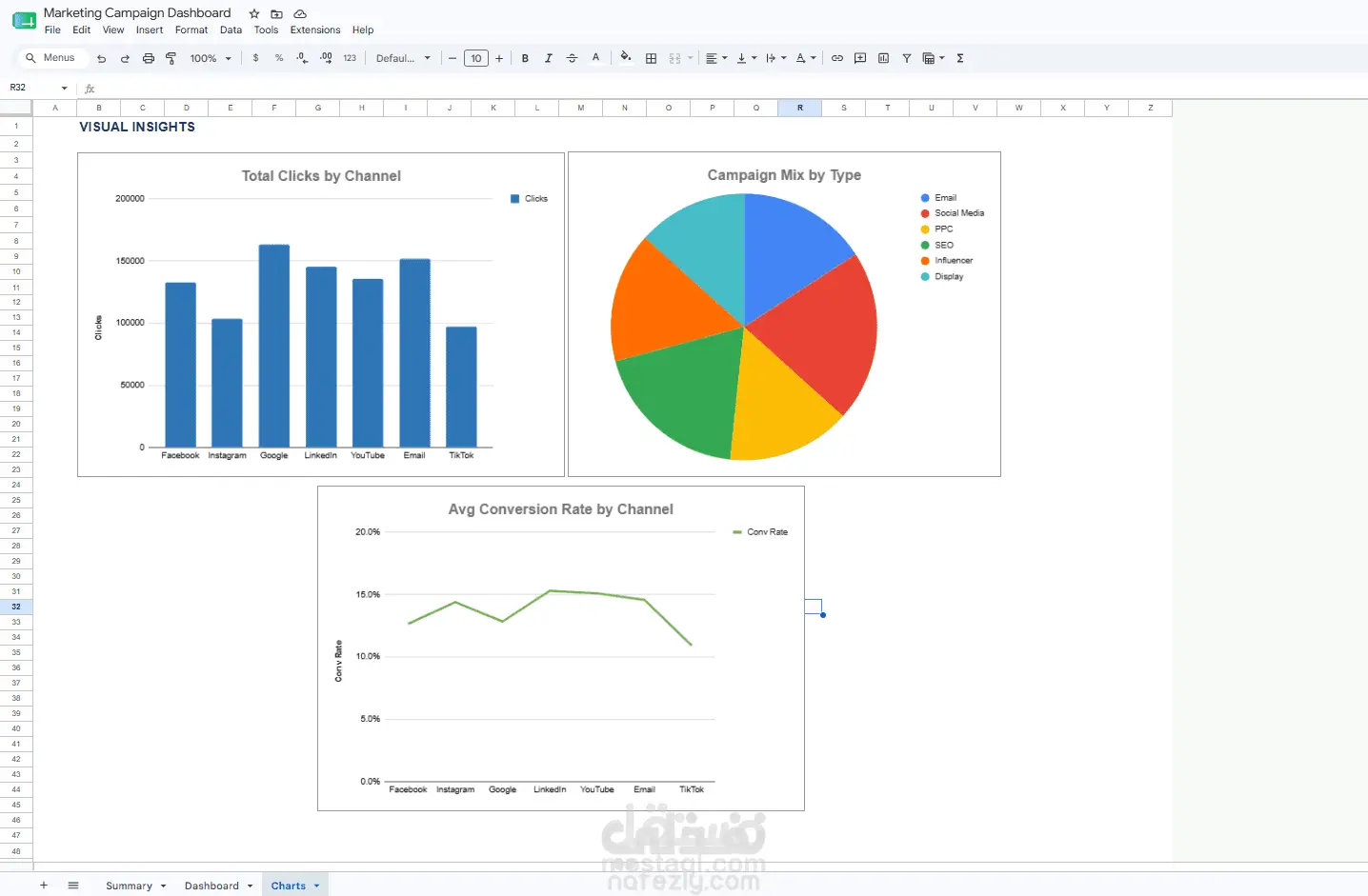The height and width of the screenshot is (896, 1368).
Task: Add a new sheet
Action: click(x=44, y=886)
